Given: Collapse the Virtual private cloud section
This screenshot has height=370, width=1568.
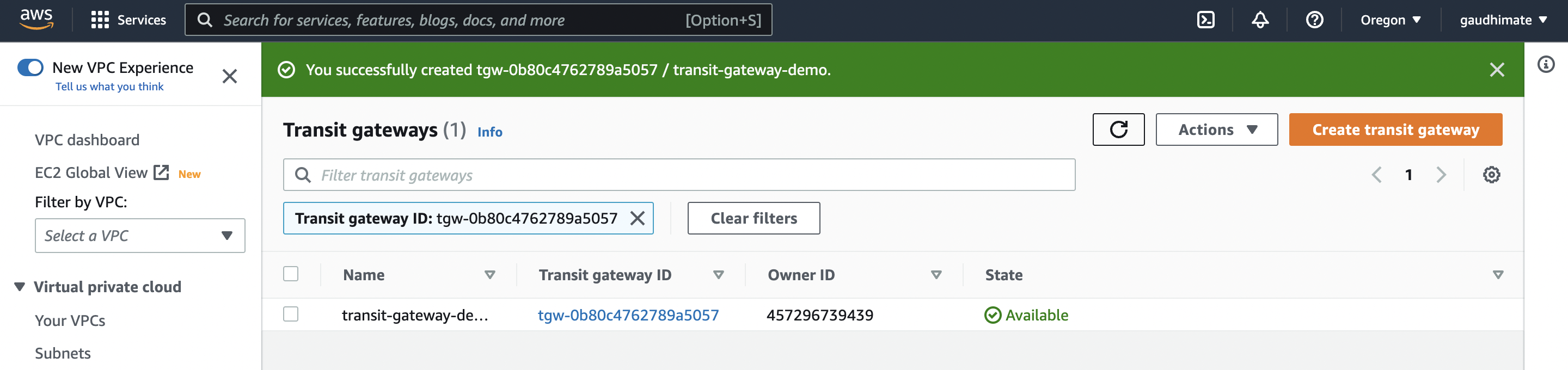Looking at the screenshot, I should (20, 287).
